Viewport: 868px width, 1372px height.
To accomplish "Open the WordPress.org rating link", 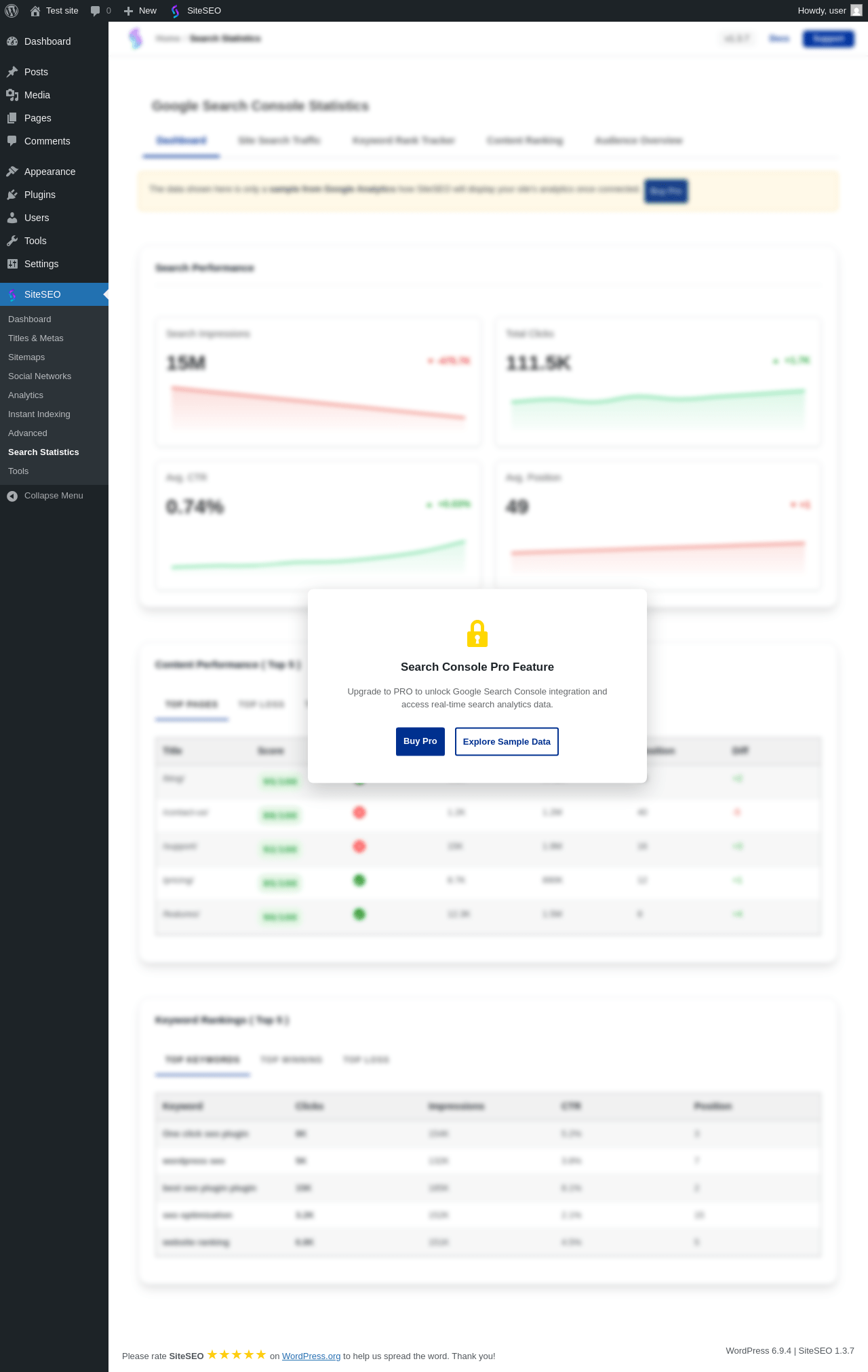I will [311, 1356].
